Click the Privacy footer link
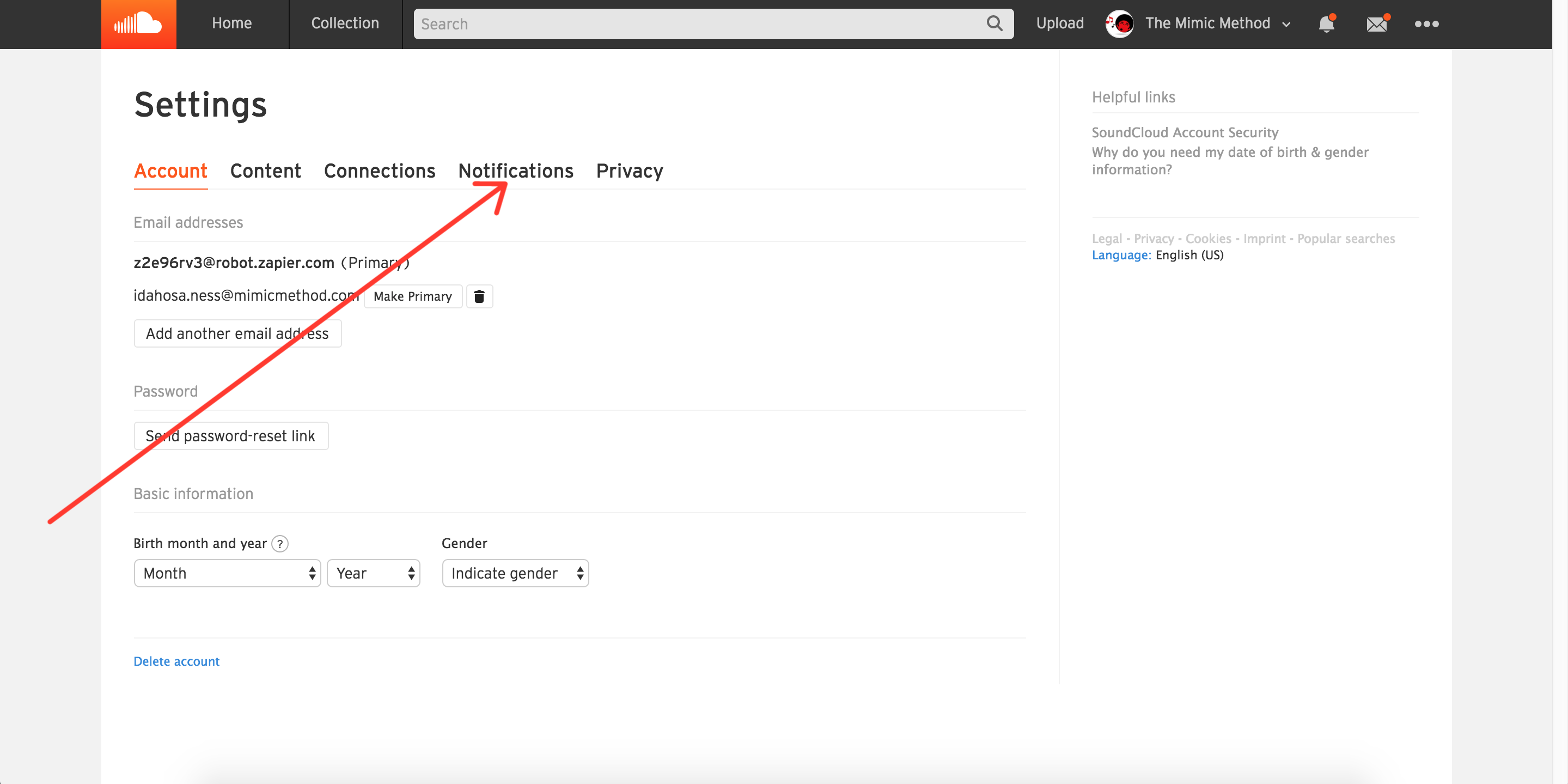 [x=1154, y=239]
